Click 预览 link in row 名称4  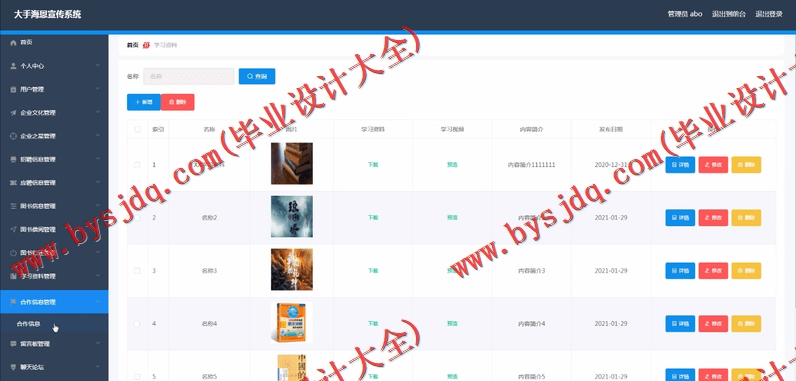click(452, 324)
